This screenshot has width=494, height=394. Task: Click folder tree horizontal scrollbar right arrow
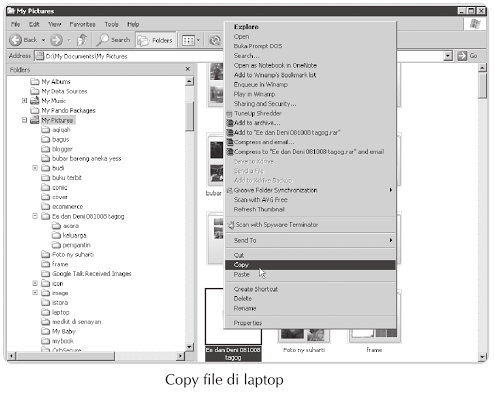[x=180, y=356]
